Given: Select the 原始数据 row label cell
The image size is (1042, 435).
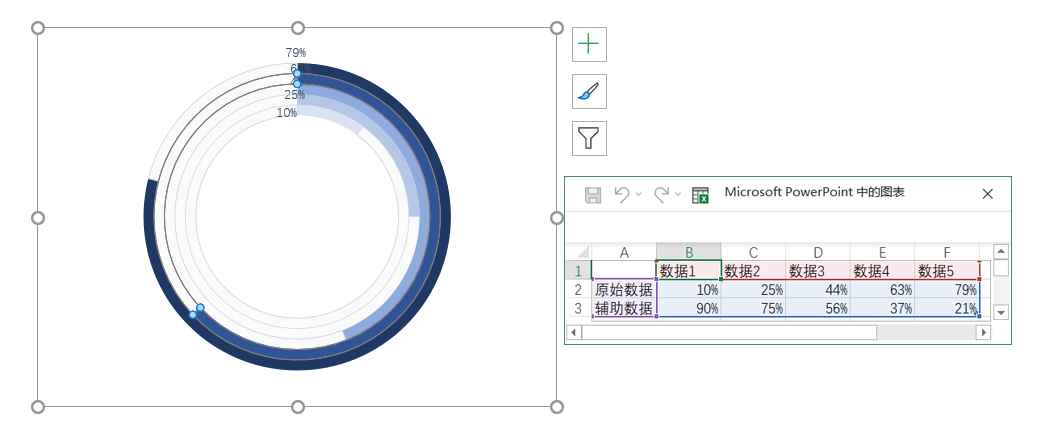Looking at the screenshot, I should [624, 290].
